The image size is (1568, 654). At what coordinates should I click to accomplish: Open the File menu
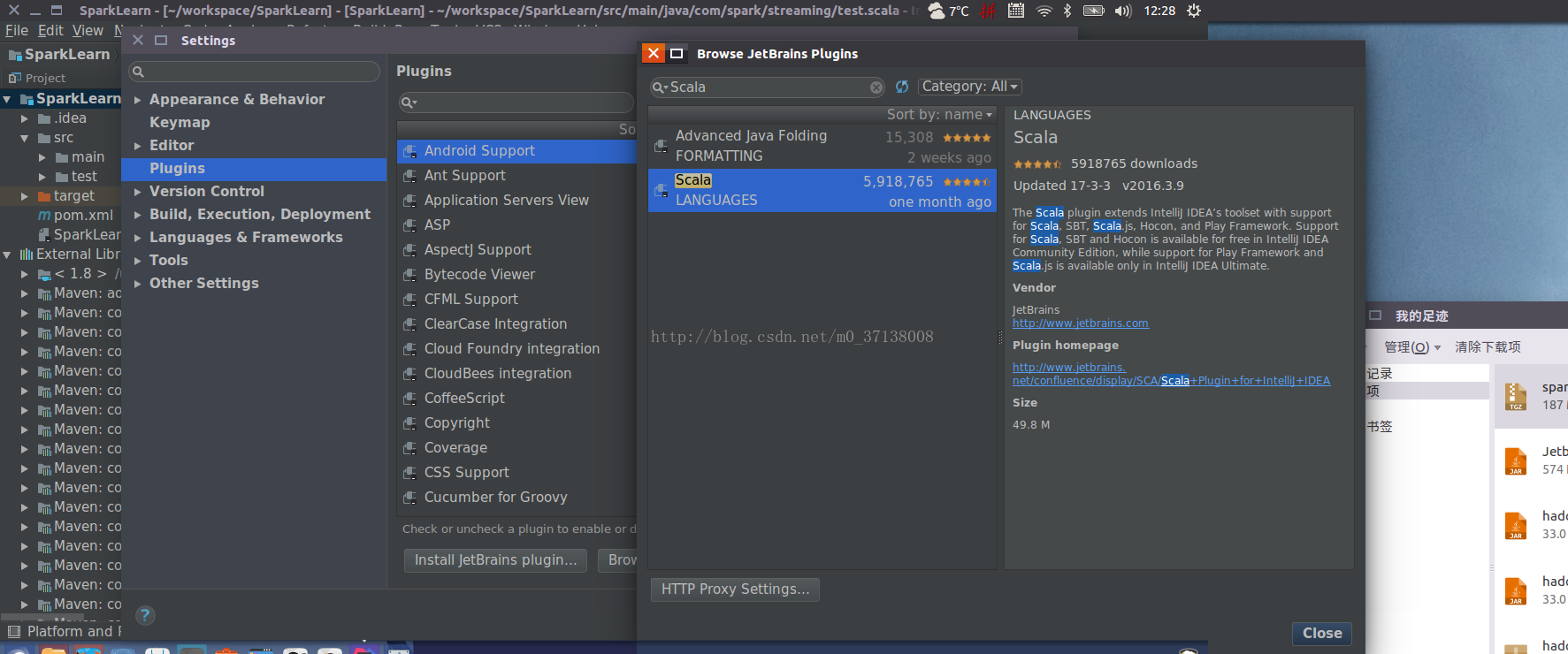[x=16, y=30]
